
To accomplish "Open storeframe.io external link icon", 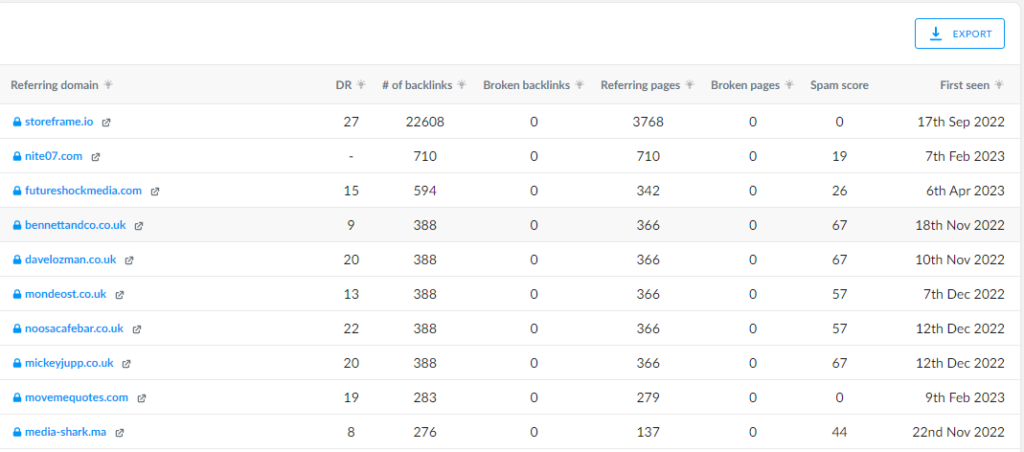I will [106, 122].
